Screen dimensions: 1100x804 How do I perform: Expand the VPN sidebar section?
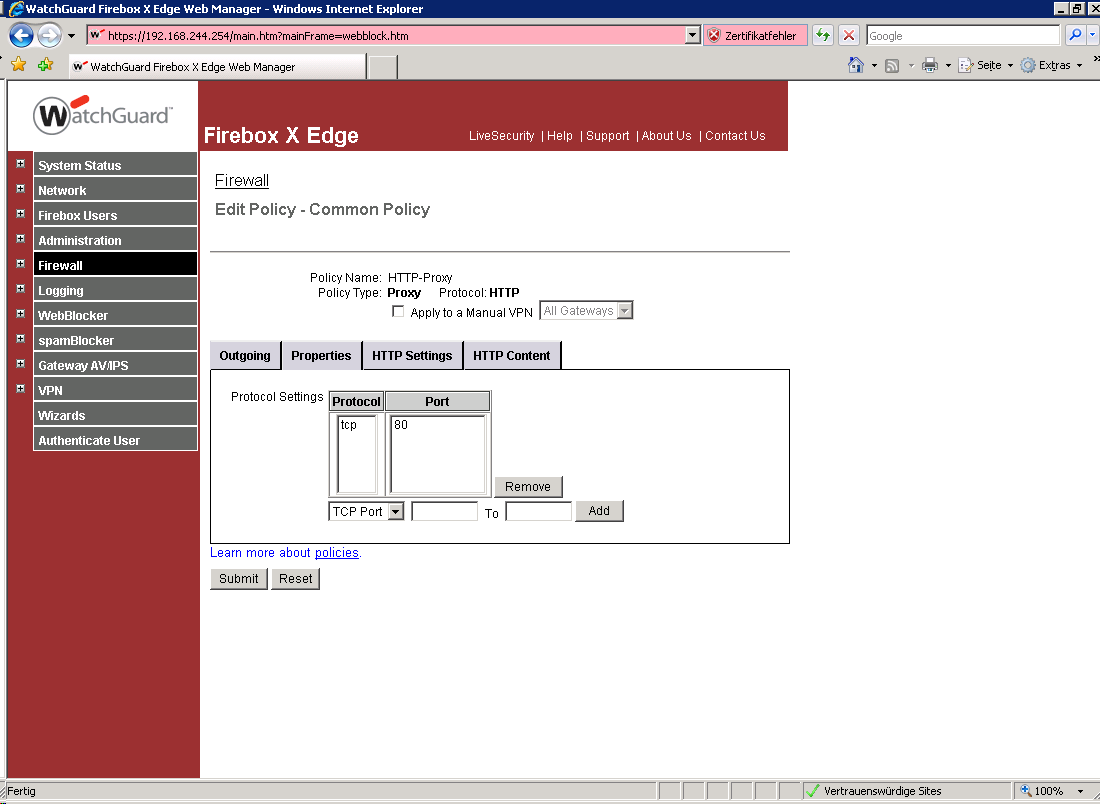pyautogui.click(x=20, y=389)
